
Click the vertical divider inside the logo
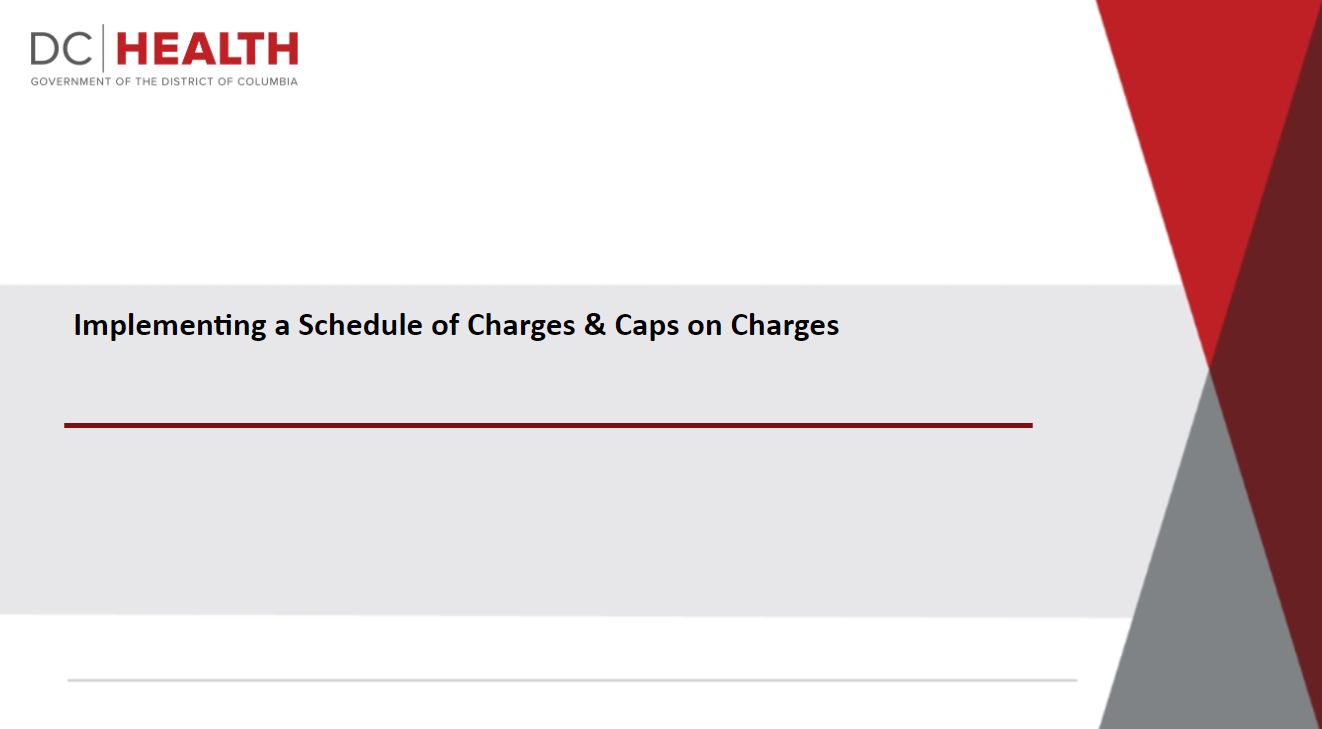[104, 48]
